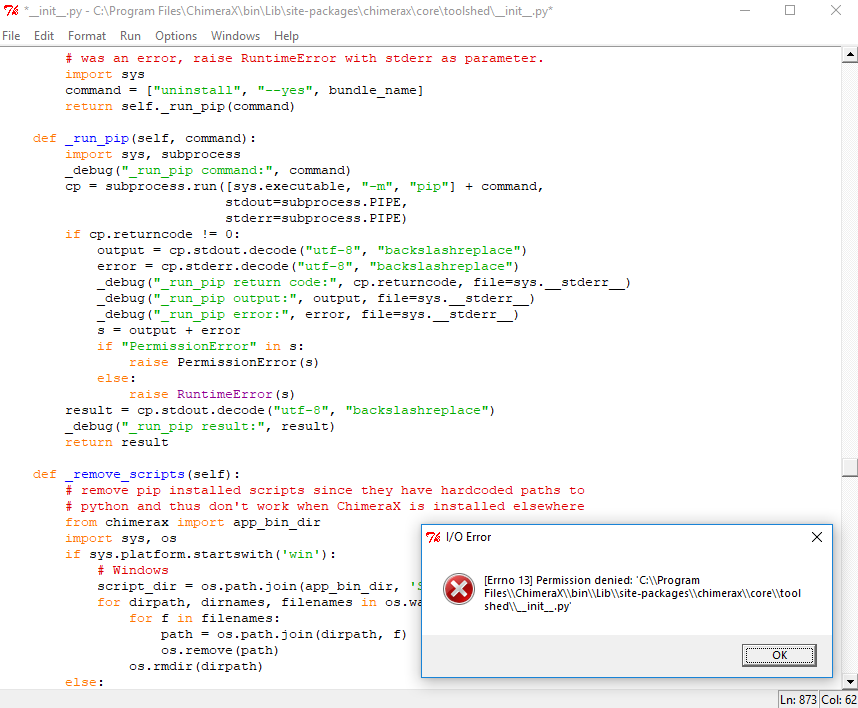858x708 pixels.
Task: Minimize the IDLE editor window
Action: [743, 11]
